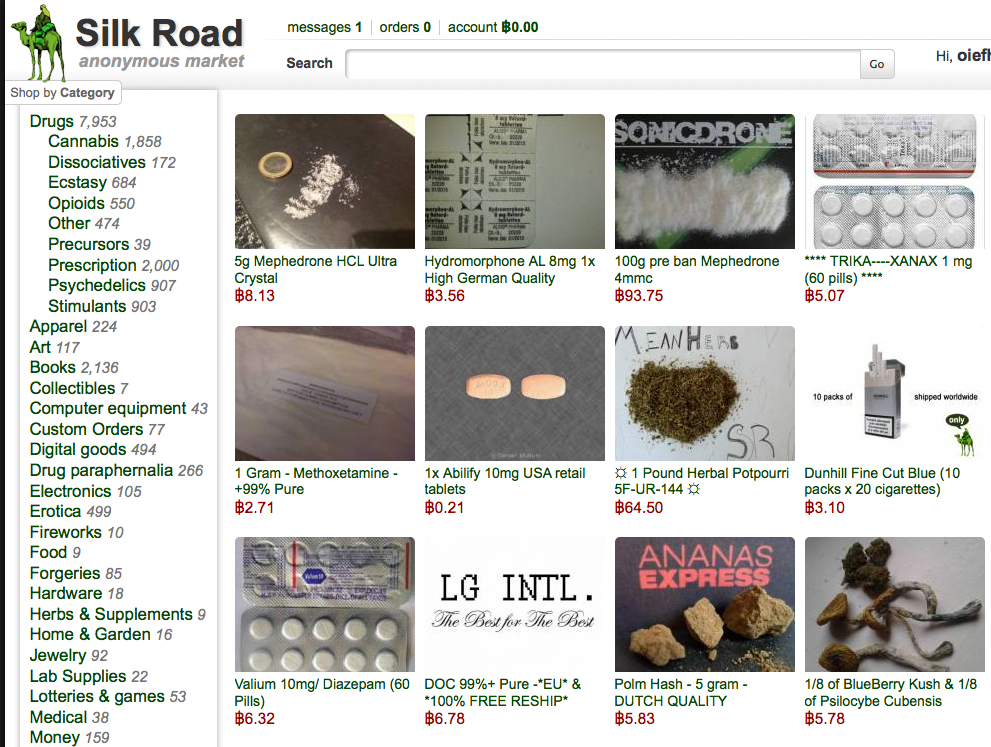
Task: Open the Digital goods category
Action: pos(93,449)
